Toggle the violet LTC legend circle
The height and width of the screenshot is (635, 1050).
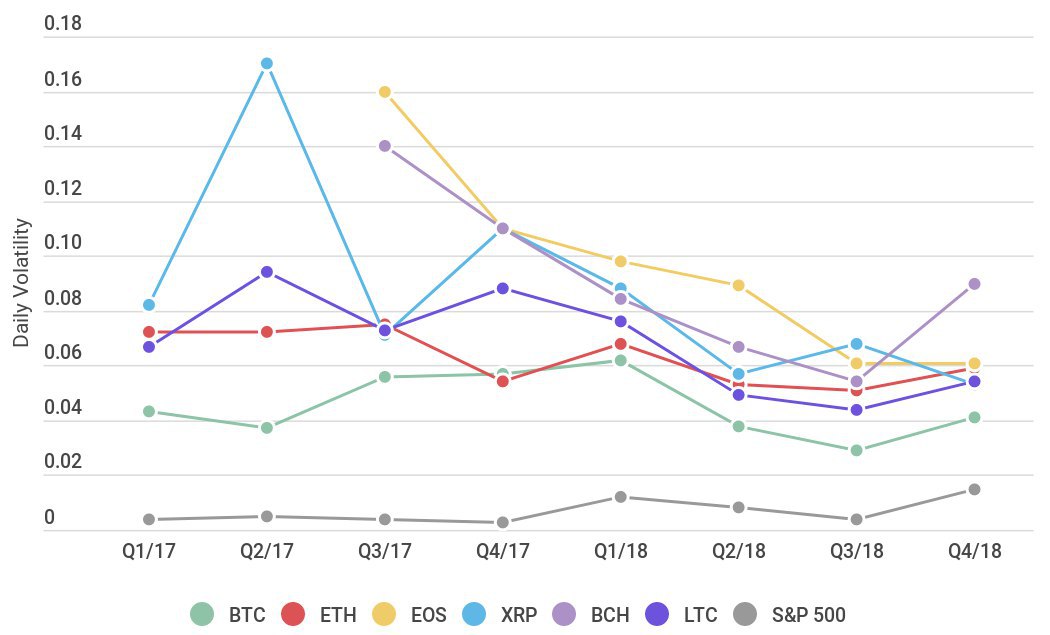pyautogui.click(x=657, y=614)
